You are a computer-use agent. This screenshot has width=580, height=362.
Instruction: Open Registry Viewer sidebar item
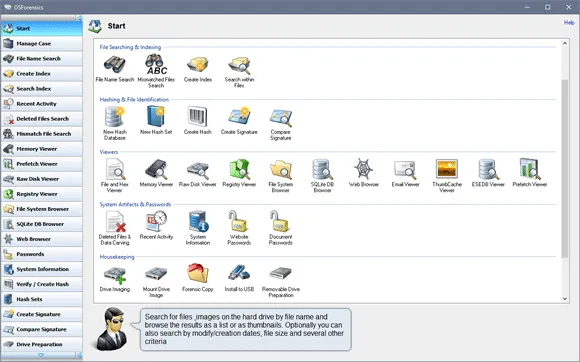point(41,194)
